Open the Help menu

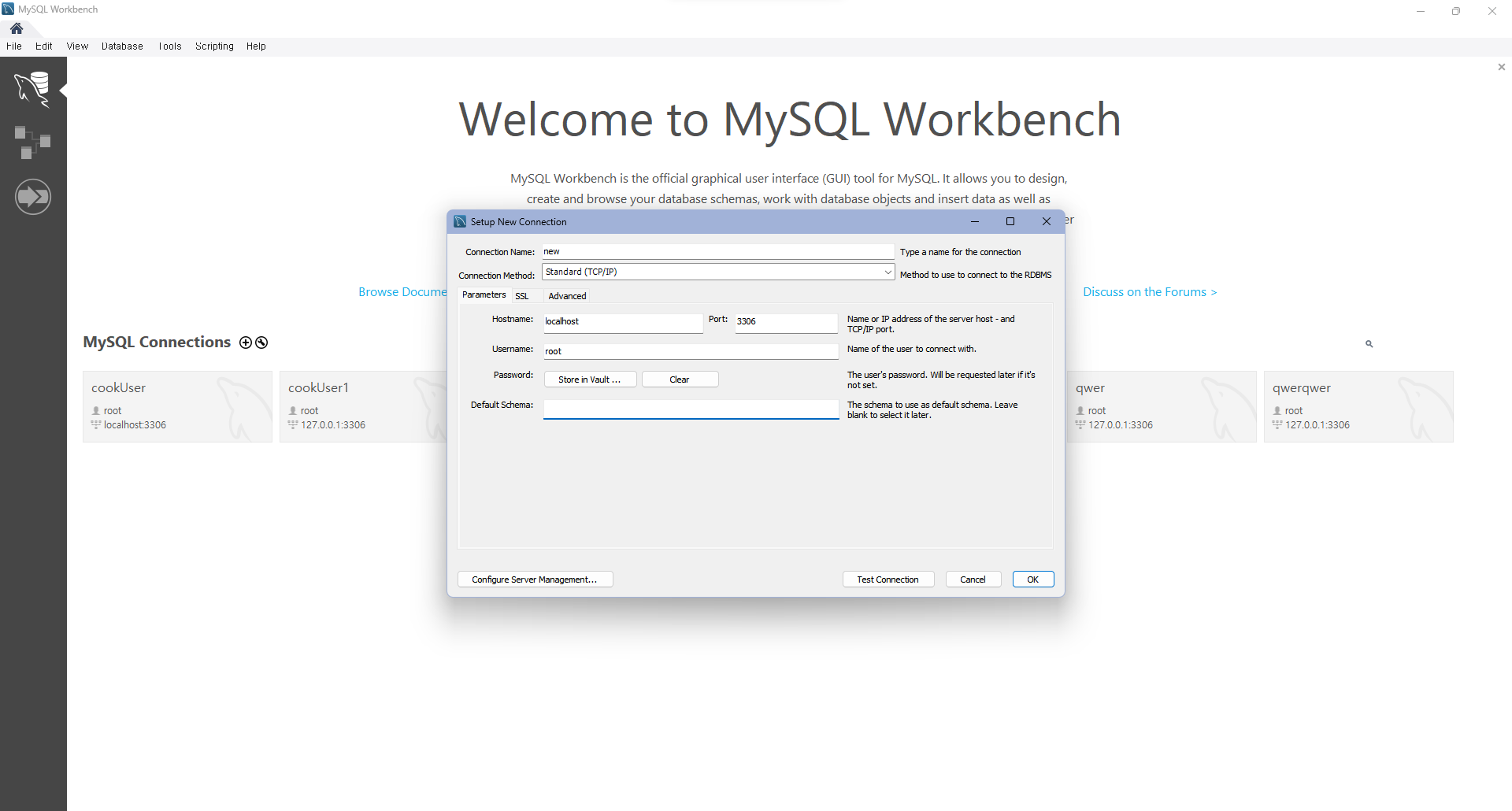[256, 46]
